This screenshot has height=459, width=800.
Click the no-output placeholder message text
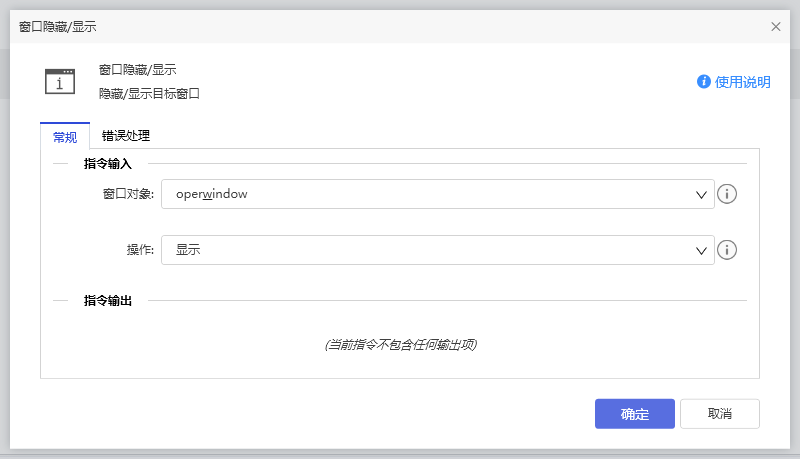pyautogui.click(x=400, y=345)
